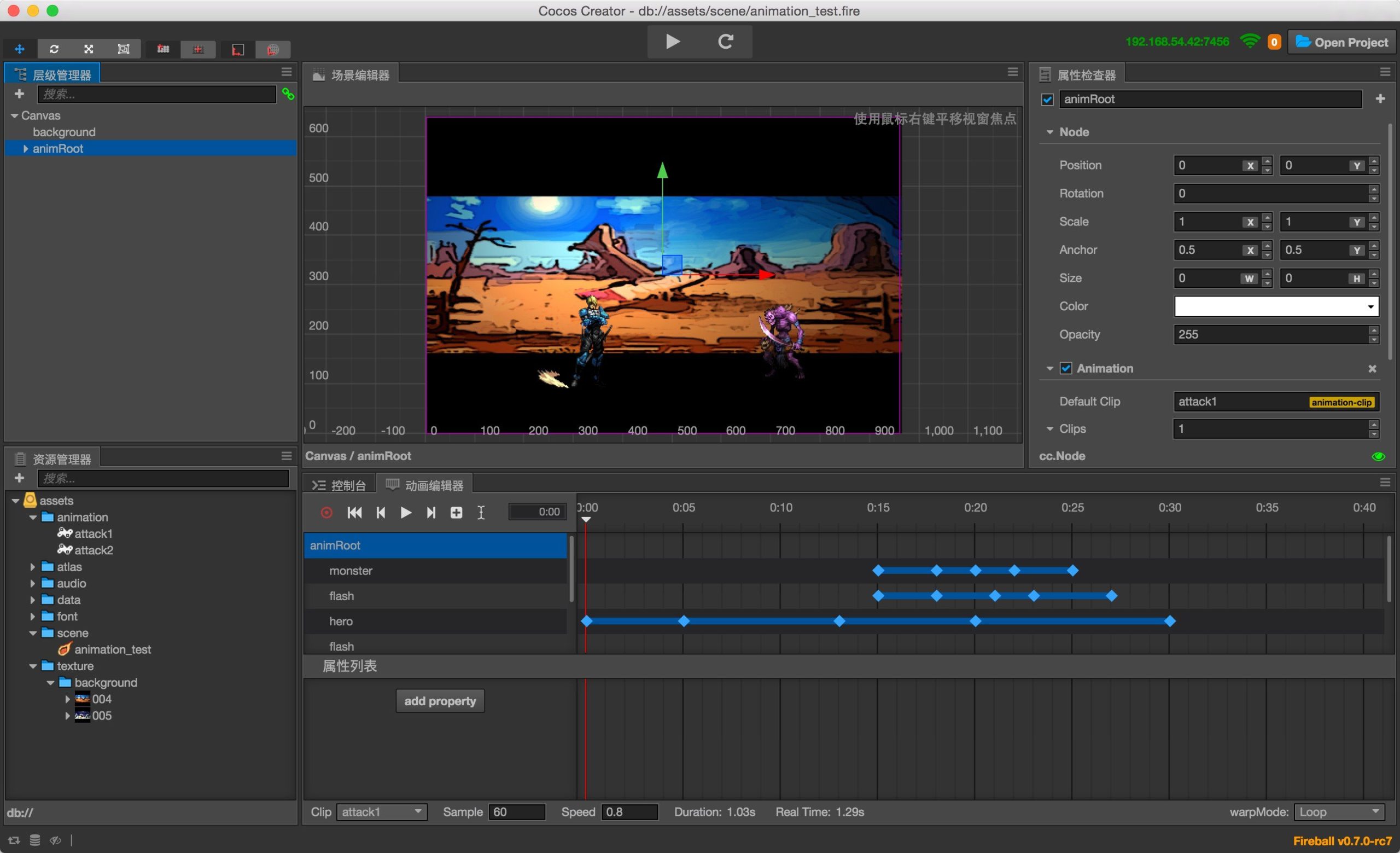Open the Color swatch dropdown

1276,306
